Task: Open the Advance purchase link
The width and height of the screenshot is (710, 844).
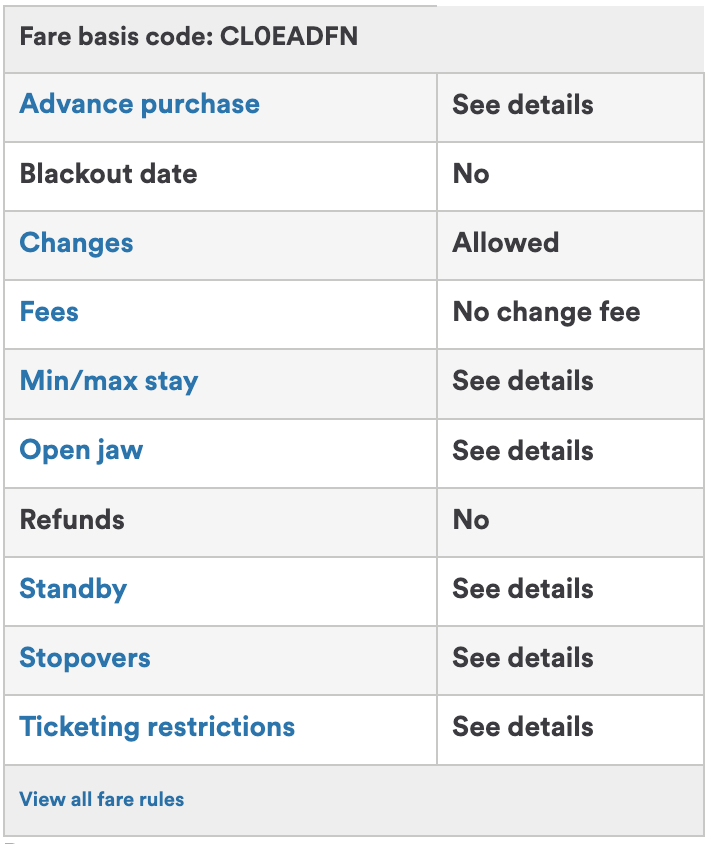Action: [139, 104]
